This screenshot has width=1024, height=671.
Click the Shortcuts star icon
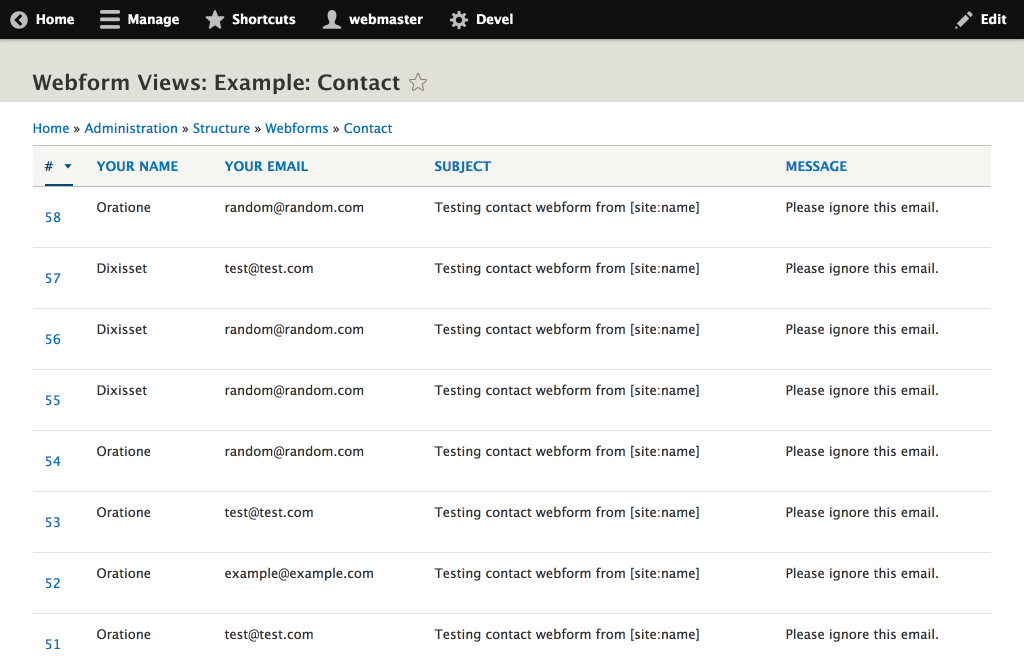[215, 20]
